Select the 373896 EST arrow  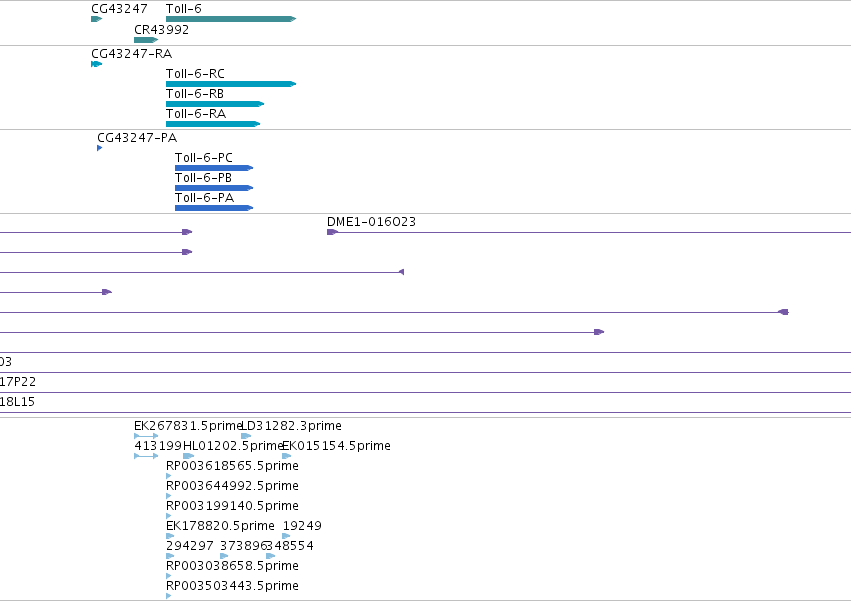[224, 556]
